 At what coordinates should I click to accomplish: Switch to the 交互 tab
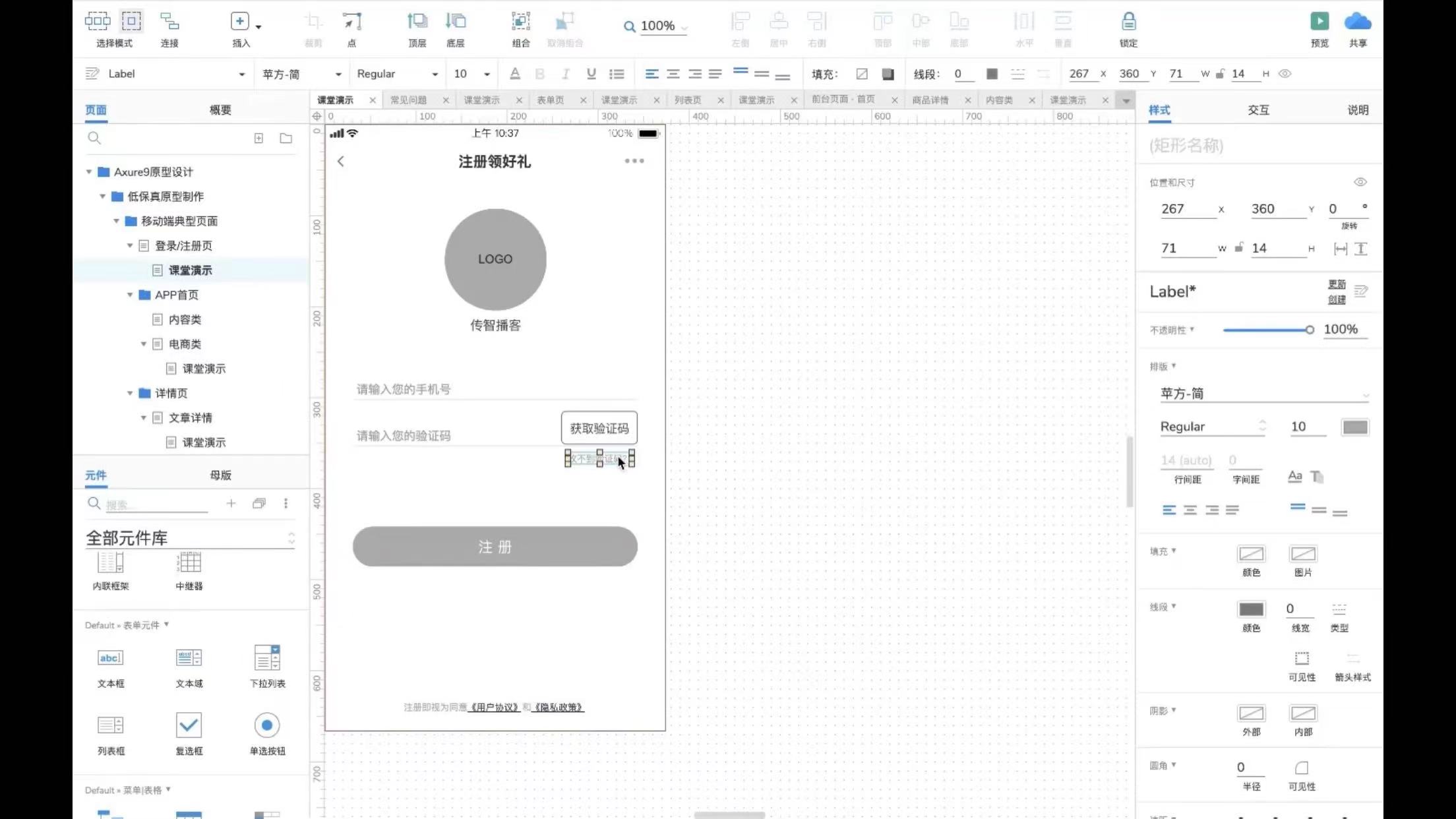pyautogui.click(x=1258, y=110)
